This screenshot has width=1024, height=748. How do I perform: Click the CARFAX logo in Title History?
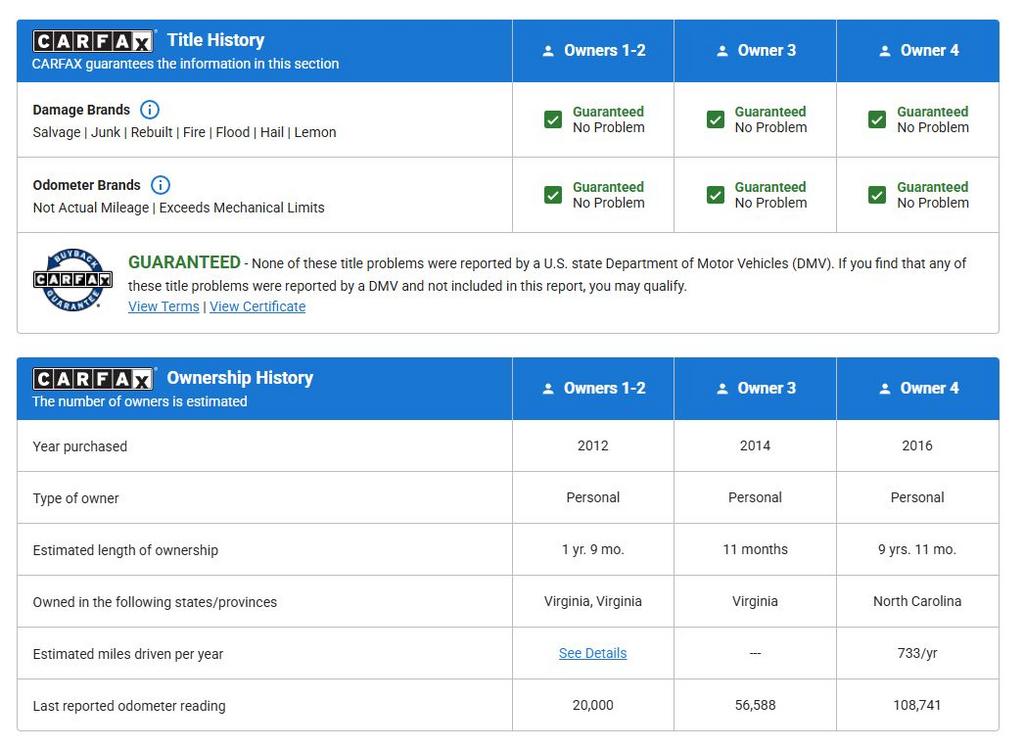pos(93,41)
